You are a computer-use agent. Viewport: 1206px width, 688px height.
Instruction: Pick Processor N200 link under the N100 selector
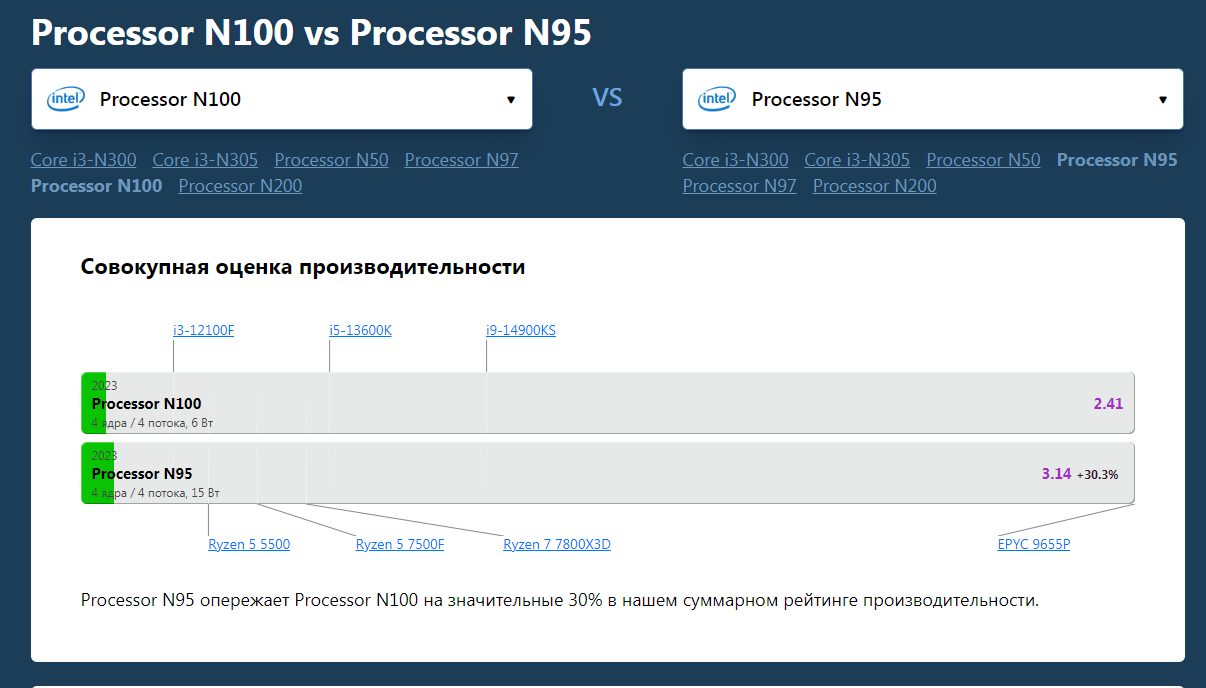tap(240, 186)
